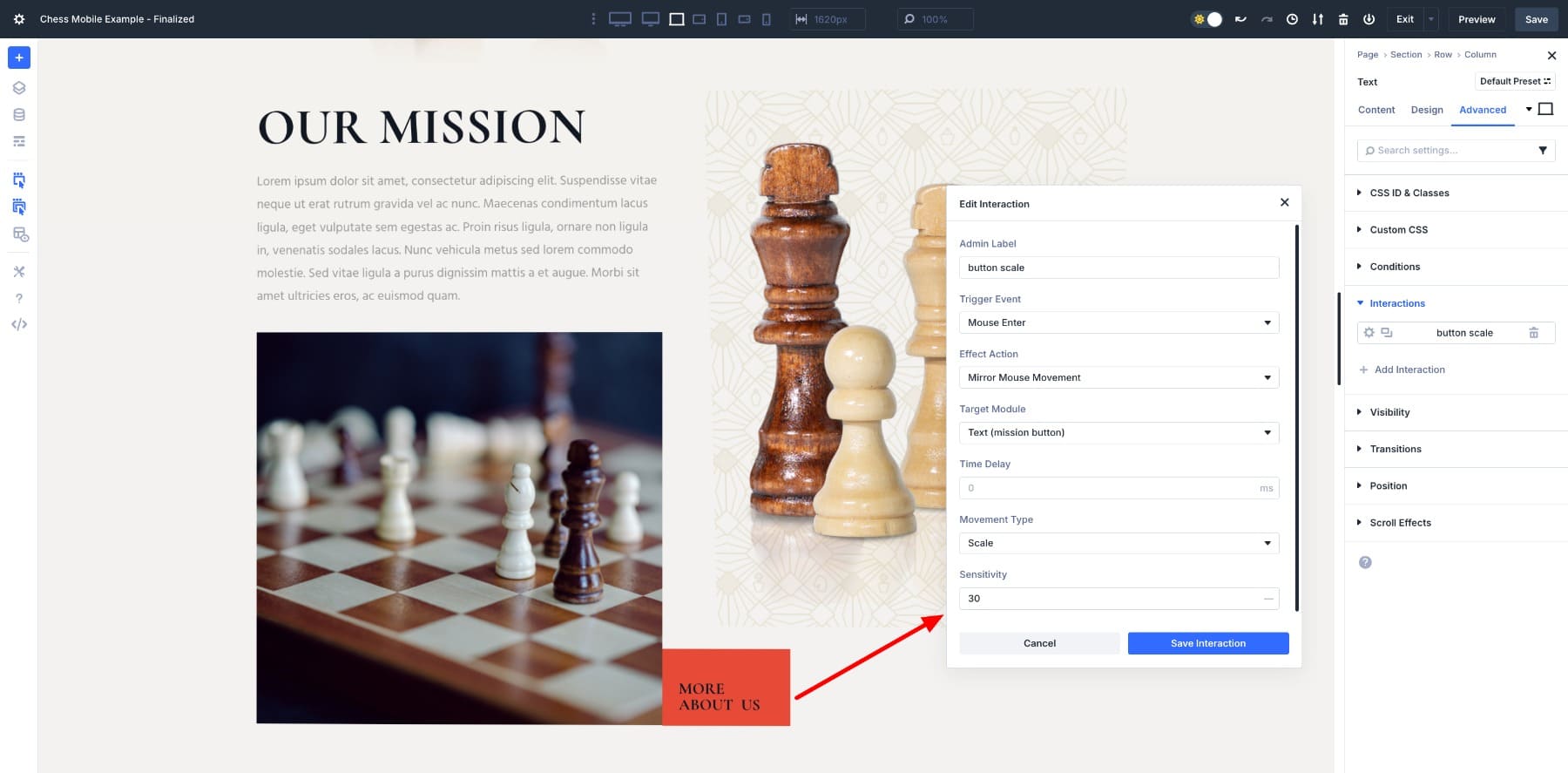1568x773 pixels.
Task: Open the editing history clock icon
Action: tap(1292, 19)
